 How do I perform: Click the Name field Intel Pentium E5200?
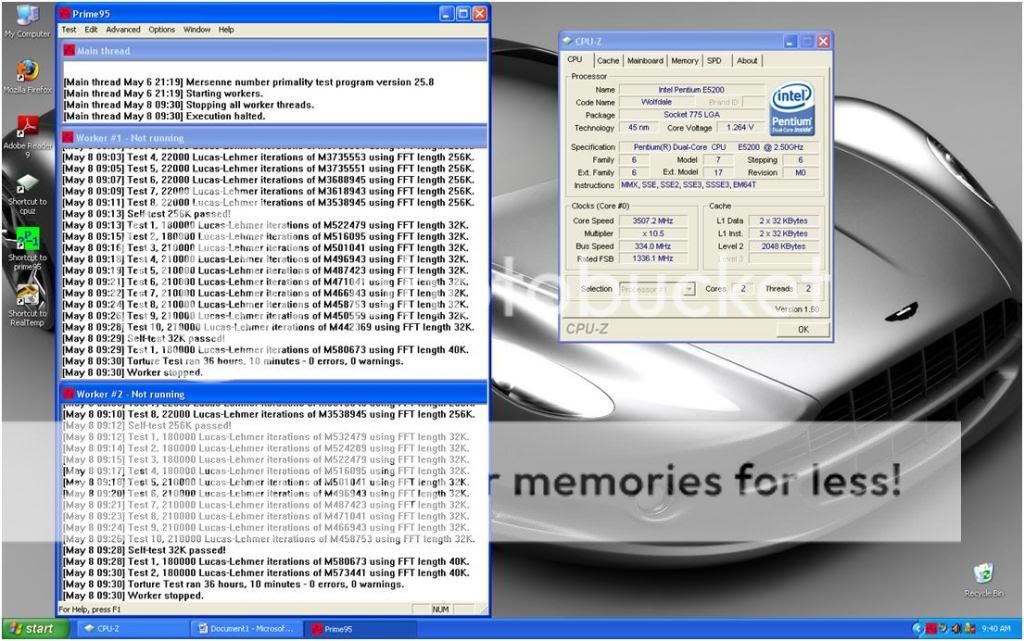coord(692,89)
